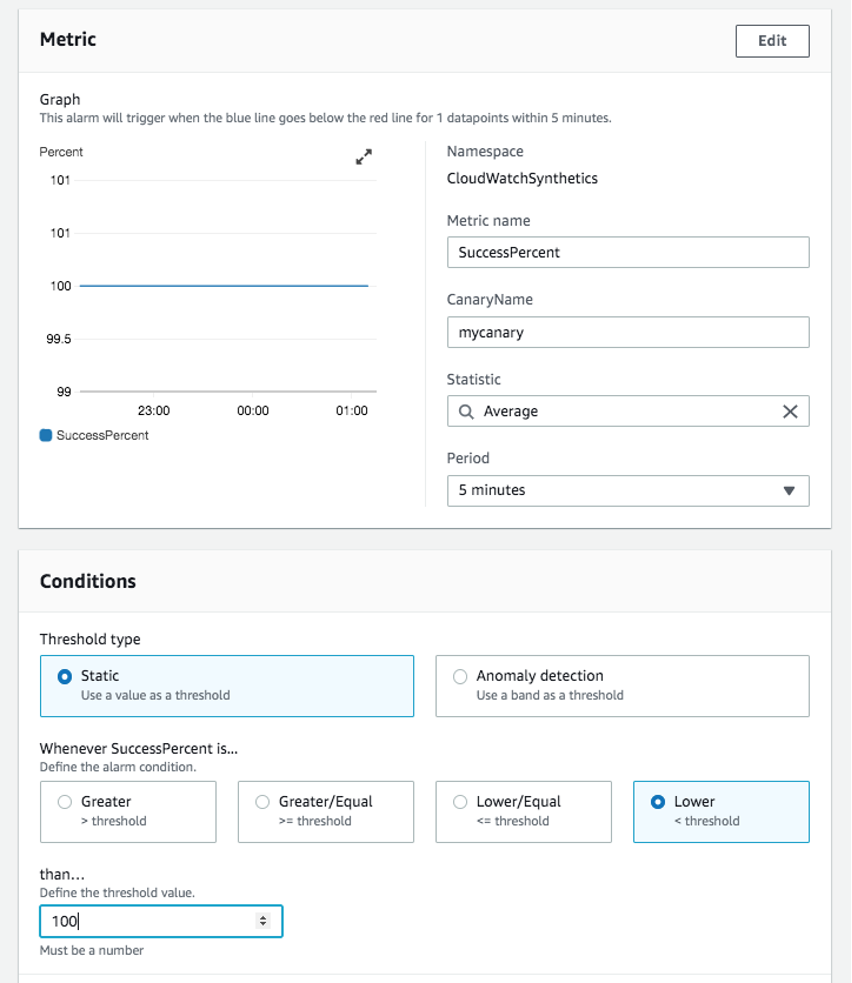The image size is (852, 983).
Task: Choose the Lower/Equal threshold condition
Action: tap(461, 801)
